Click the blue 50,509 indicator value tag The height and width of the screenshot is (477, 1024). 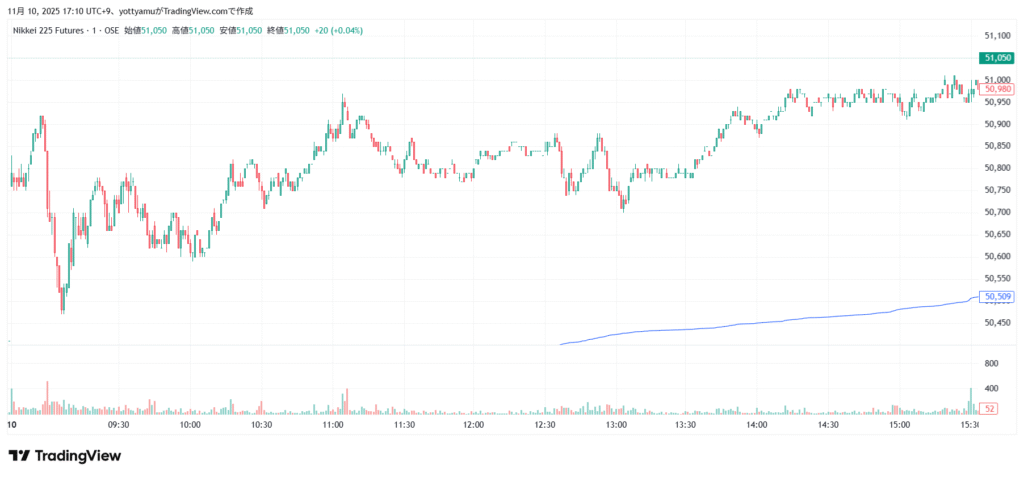click(998, 297)
